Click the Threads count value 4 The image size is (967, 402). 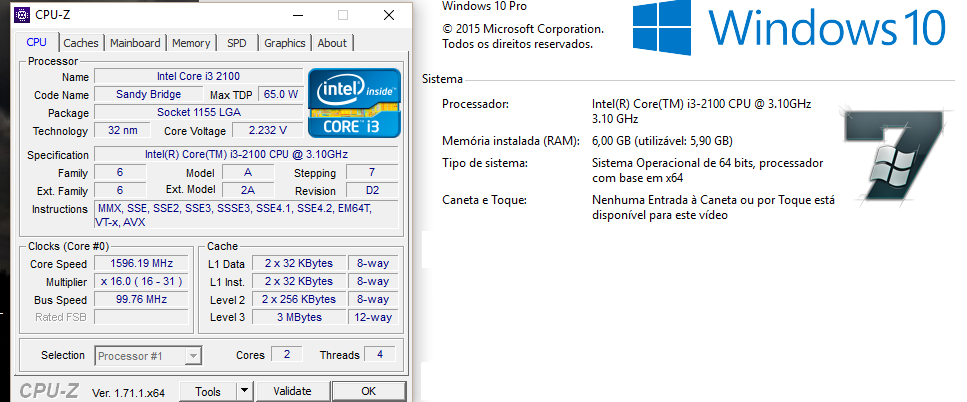(x=380, y=355)
